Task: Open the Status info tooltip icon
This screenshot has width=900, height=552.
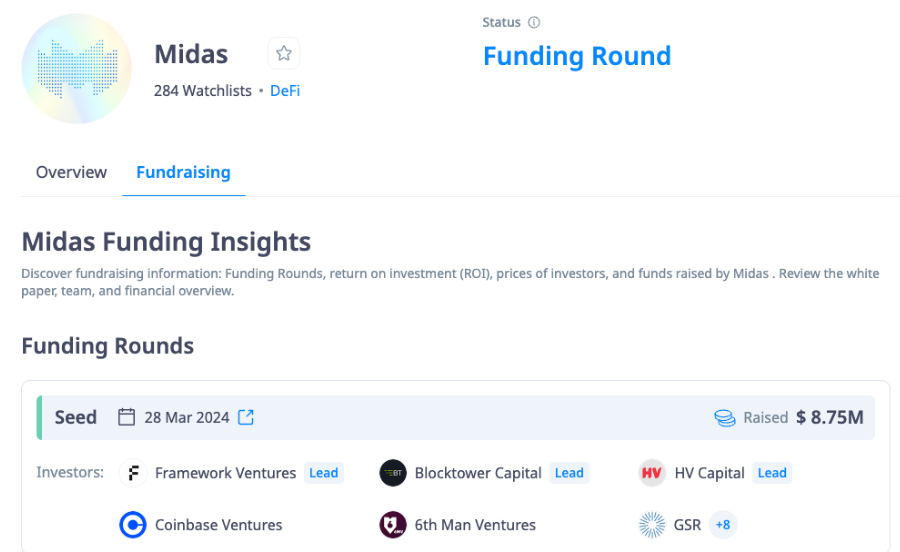Action: tap(534, 22)
